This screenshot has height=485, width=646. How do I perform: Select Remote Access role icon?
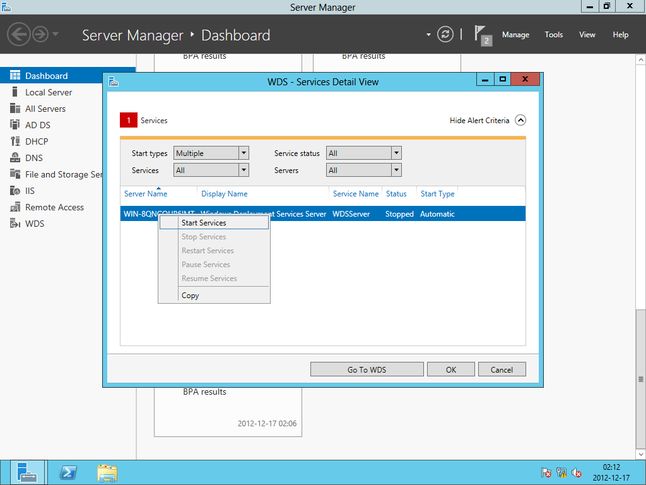(x=15, y=207)
